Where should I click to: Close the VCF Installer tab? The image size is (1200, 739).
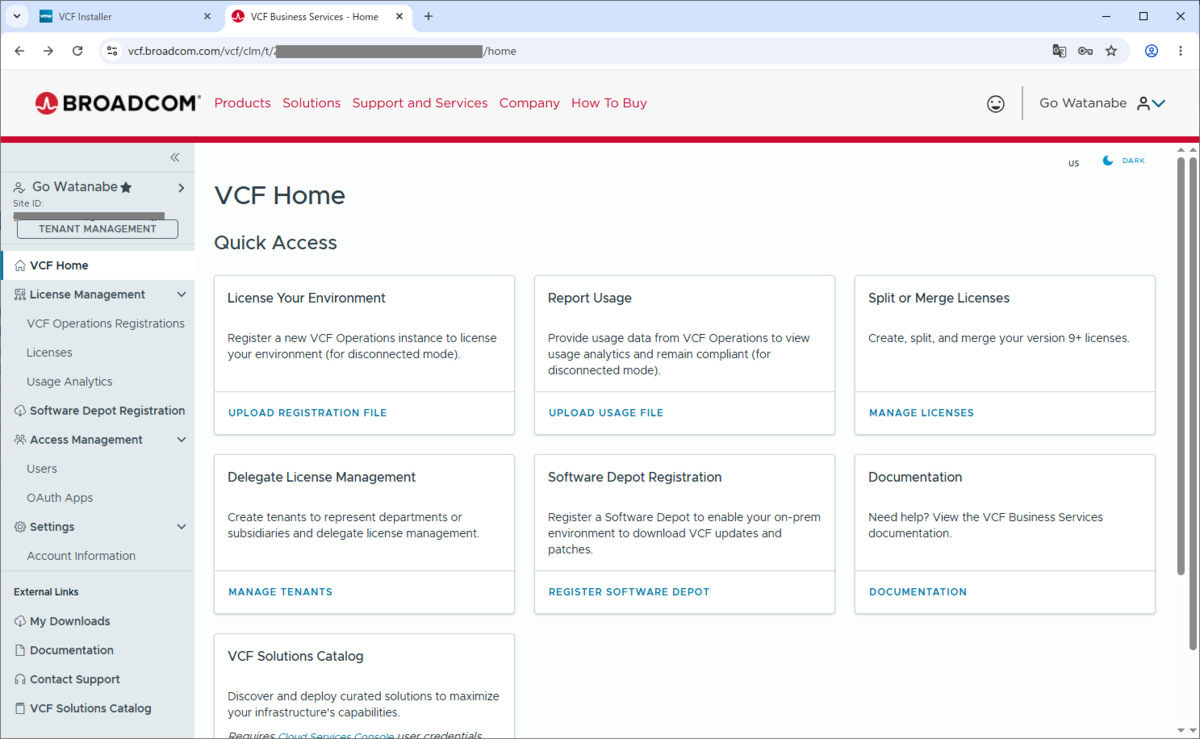(208, 16)
